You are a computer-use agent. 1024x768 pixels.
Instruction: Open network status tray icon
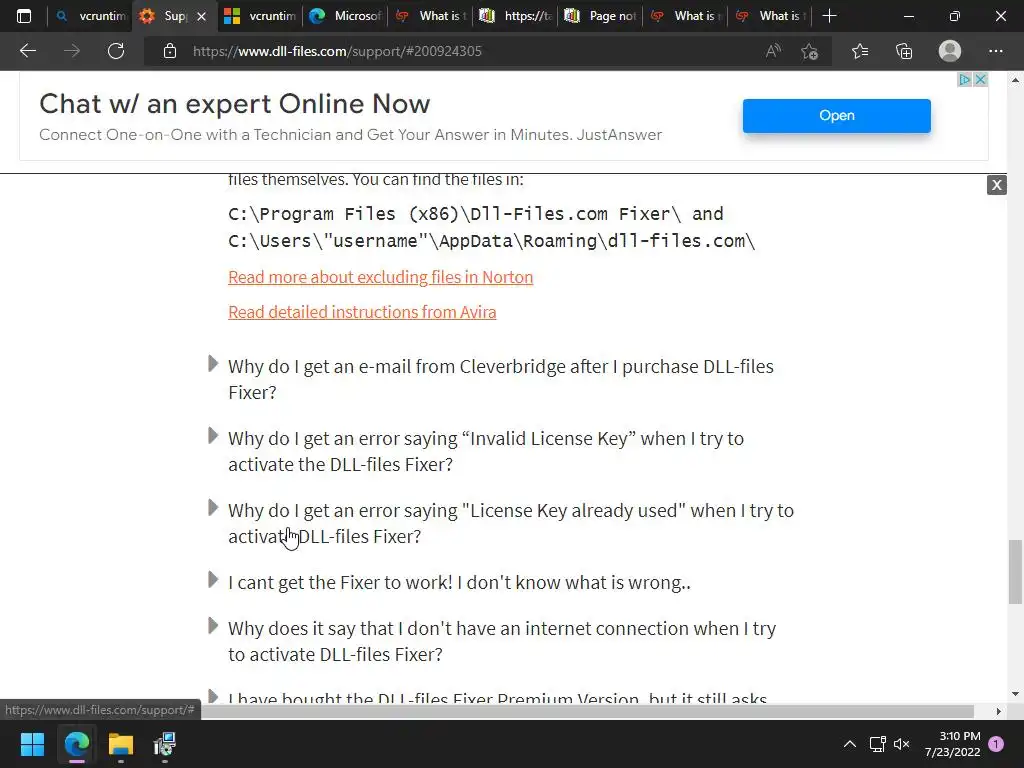(877, 744)
